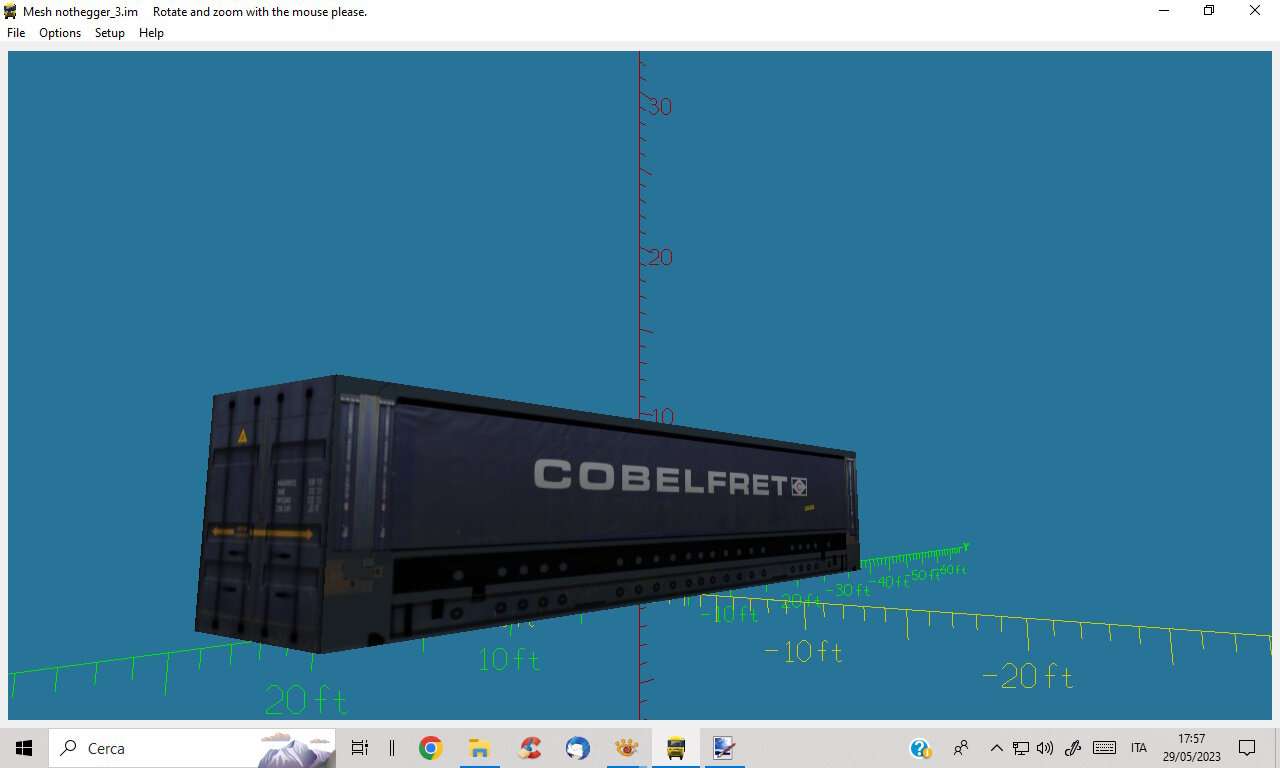Open CCleaner from the taskbar
This screenshot has width=1280, height=768.
tap(529, 748)
